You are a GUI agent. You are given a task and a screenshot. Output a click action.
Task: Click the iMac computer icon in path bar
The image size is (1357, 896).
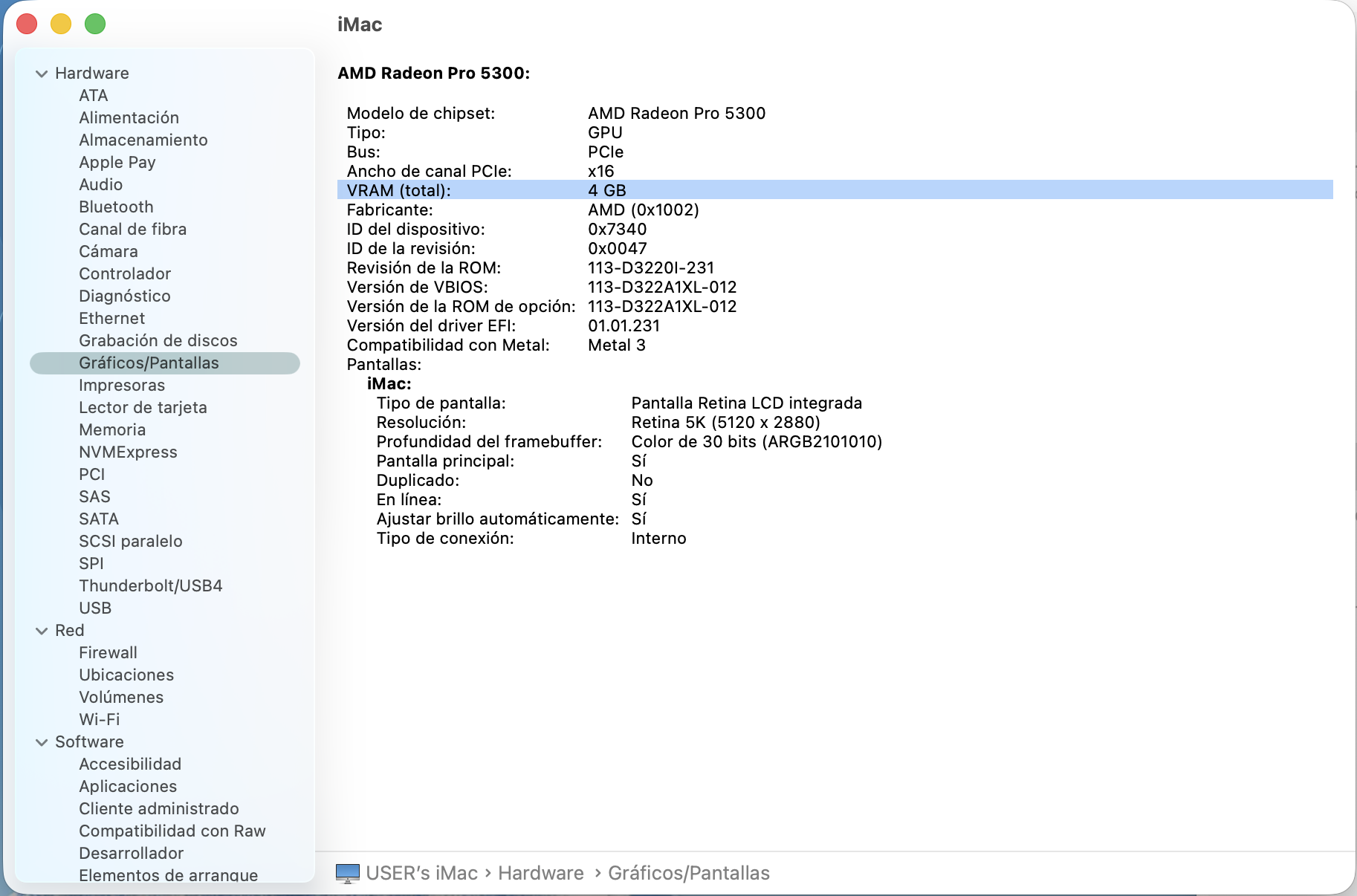(x=347, y=873)
